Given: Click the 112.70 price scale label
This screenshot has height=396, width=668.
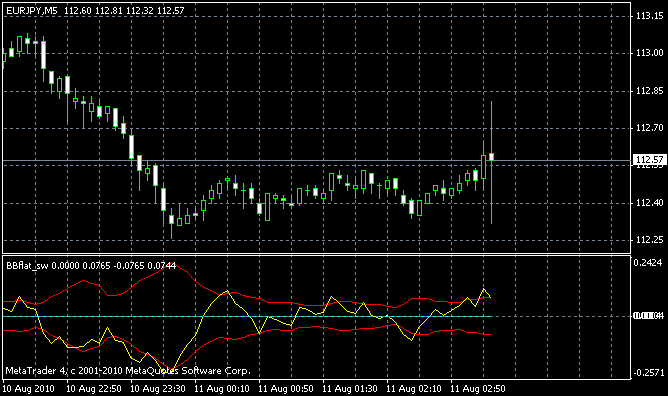Looking at the screenshot, I should (x=650, y=128).
